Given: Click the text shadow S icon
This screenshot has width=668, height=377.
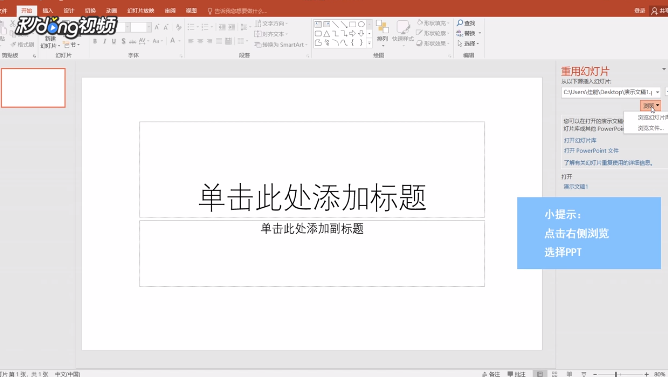Looking at the screenshot, I should click(123, 41).
